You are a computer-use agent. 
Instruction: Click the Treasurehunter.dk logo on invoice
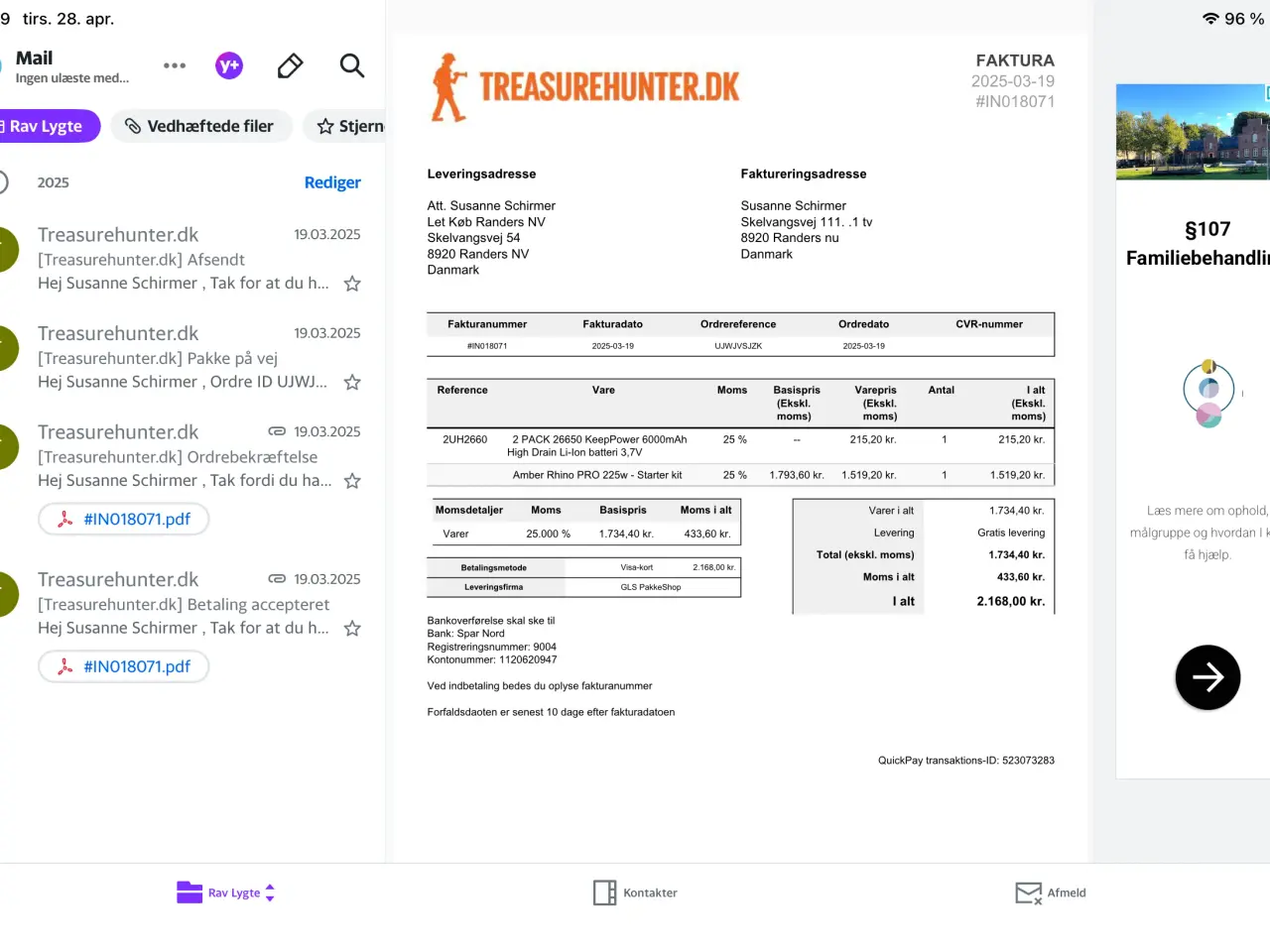584,87
